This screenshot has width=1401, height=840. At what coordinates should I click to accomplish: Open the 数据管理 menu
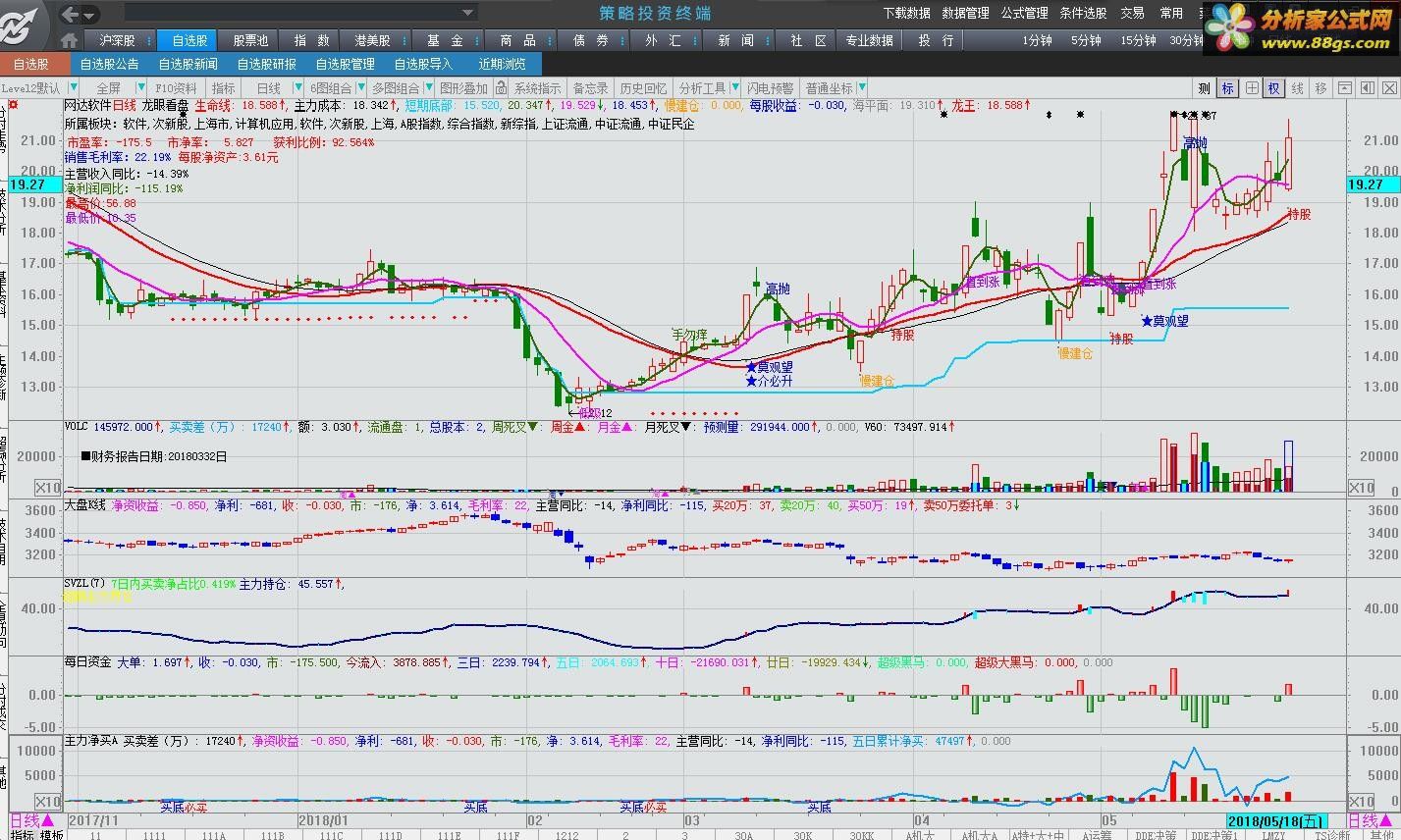click(966, 14)
